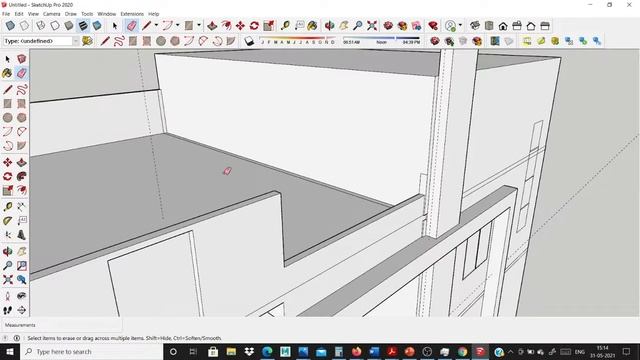Select the Push/Pull tool in top toolbar

(212, 26)
